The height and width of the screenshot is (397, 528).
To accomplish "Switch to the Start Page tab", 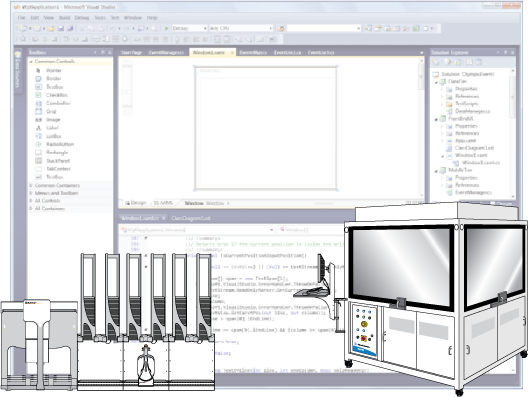I will click(x=131, y=53).
